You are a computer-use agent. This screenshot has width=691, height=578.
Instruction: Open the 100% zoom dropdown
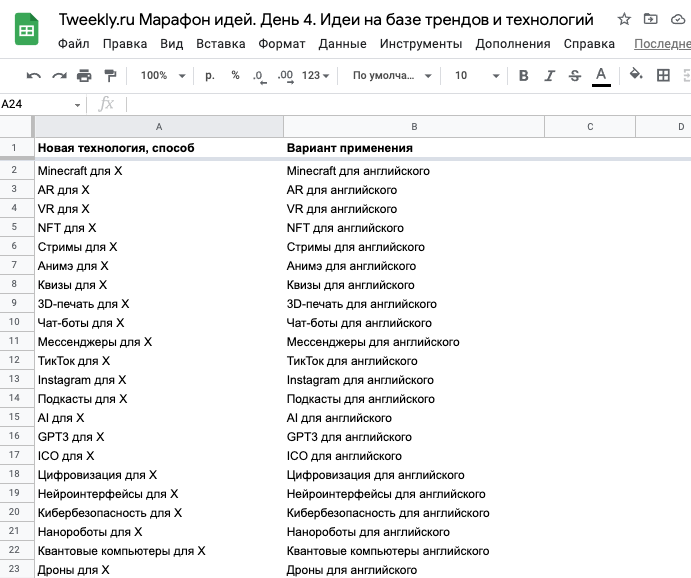(x=163, y=75)
